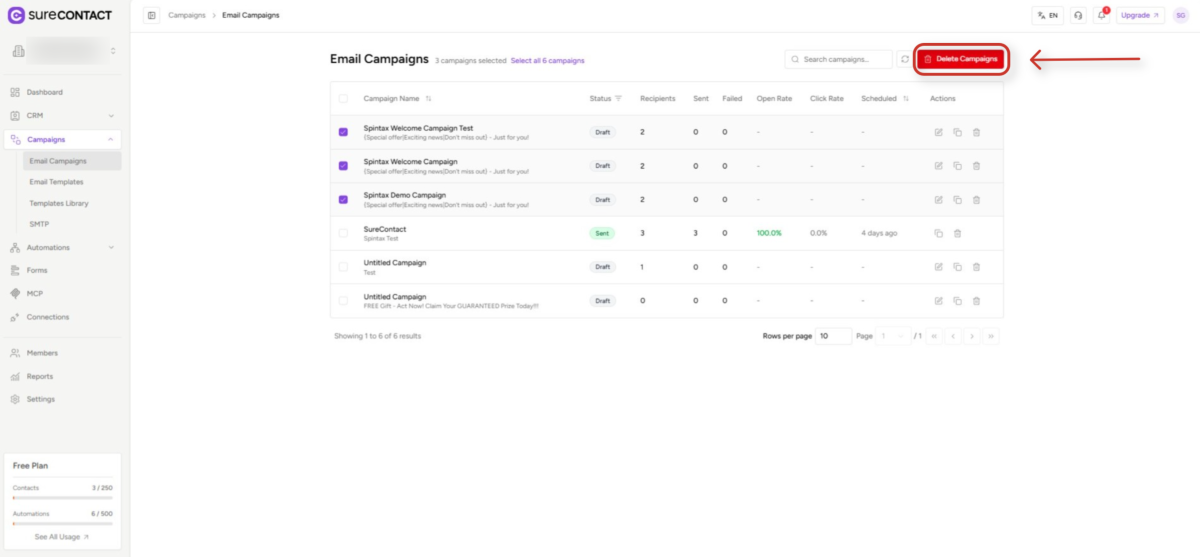Toggle the select-all header checkbox
The width and height of the screenshot is (1200, 557).
[x=343, y=98]
